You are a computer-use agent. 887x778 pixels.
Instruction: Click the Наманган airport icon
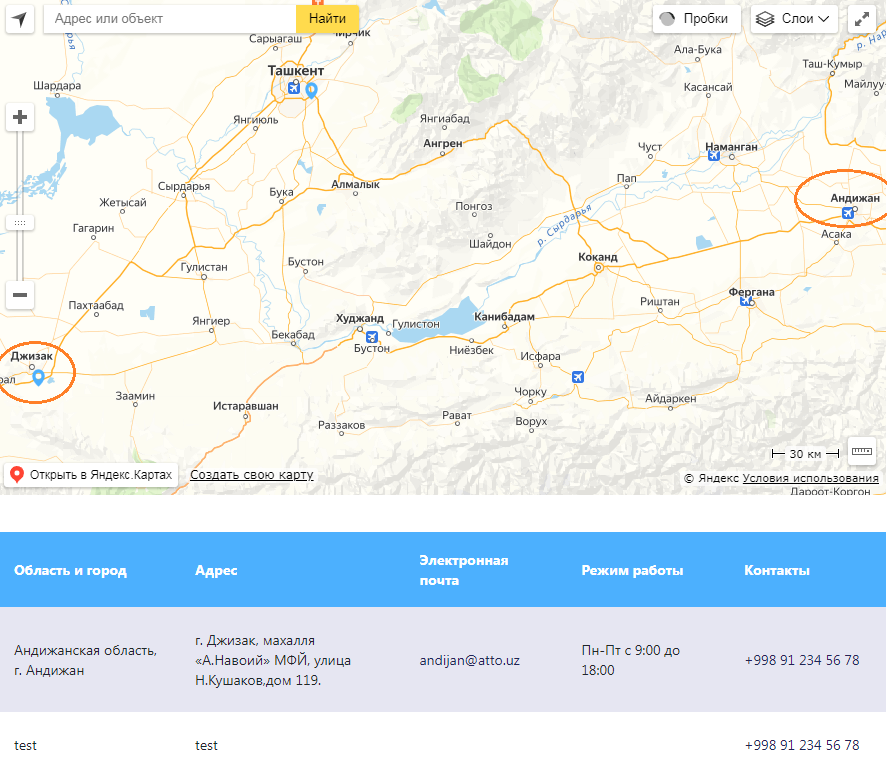point(713,155)
